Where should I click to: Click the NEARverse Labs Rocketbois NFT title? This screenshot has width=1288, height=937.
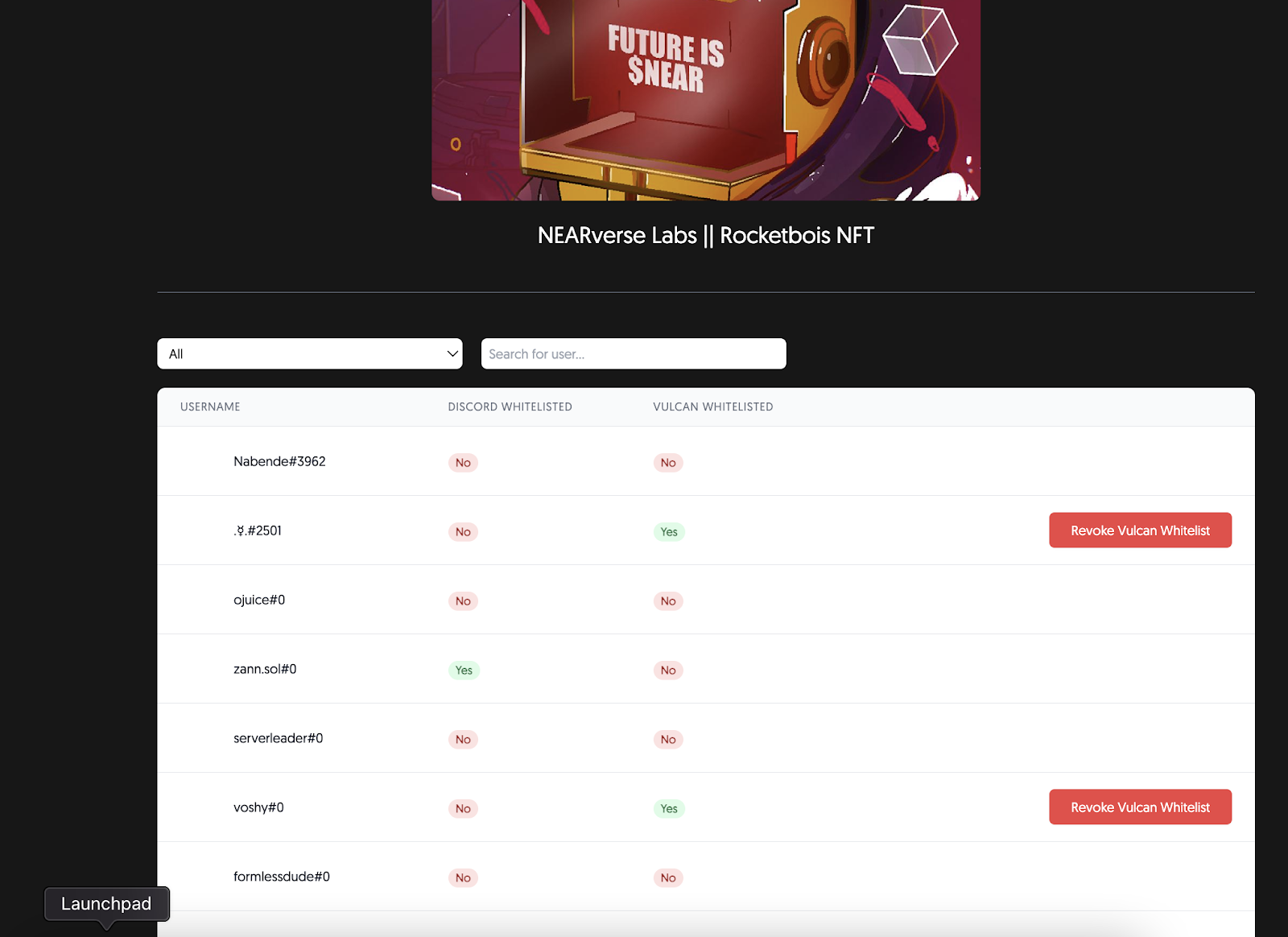click(x=706, y=235)
